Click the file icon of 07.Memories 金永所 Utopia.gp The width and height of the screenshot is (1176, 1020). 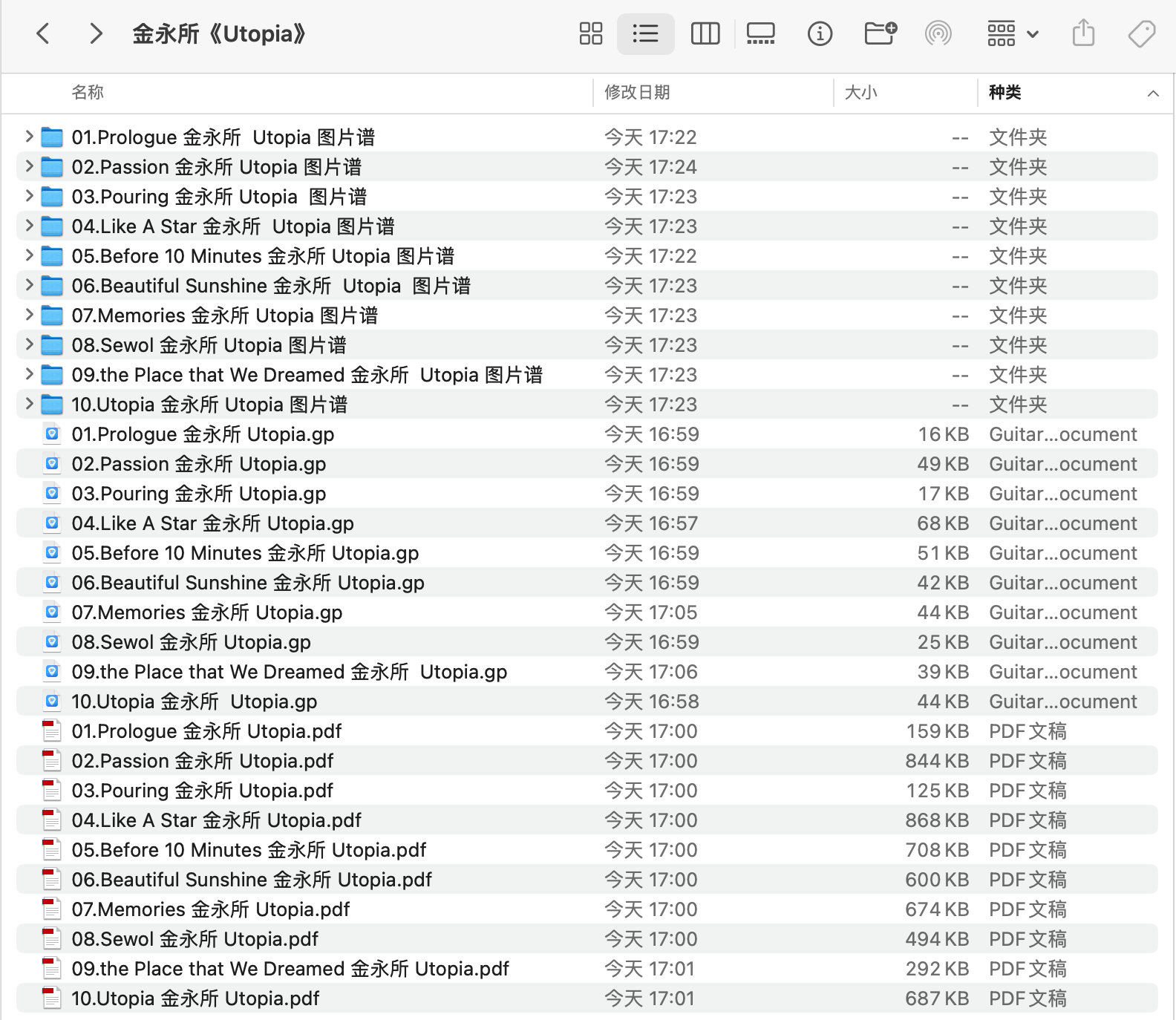point(52,612)
